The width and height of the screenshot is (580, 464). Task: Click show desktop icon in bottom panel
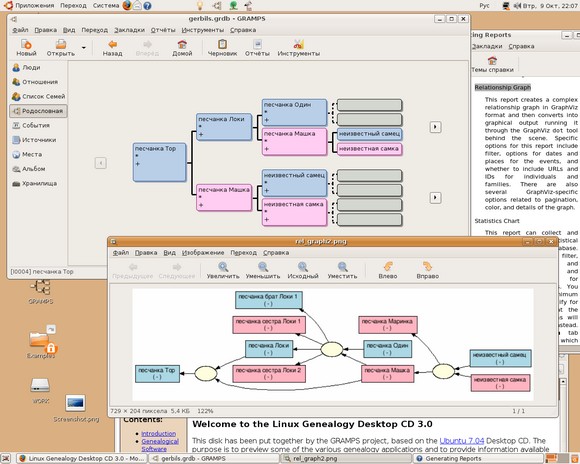click(6, 458)
